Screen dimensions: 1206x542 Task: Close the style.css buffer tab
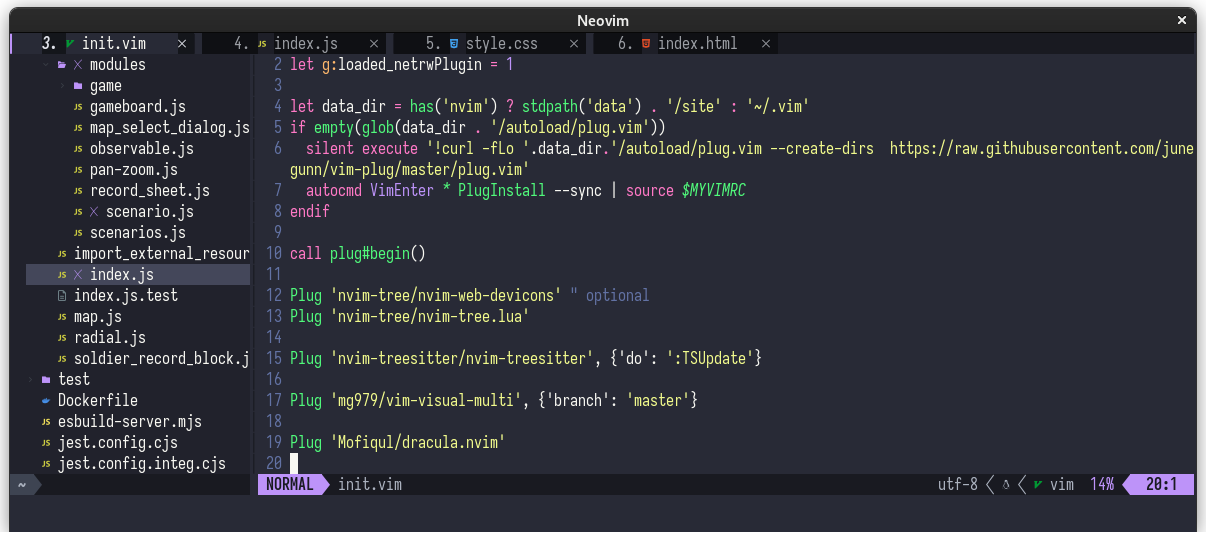coord(572,44)
